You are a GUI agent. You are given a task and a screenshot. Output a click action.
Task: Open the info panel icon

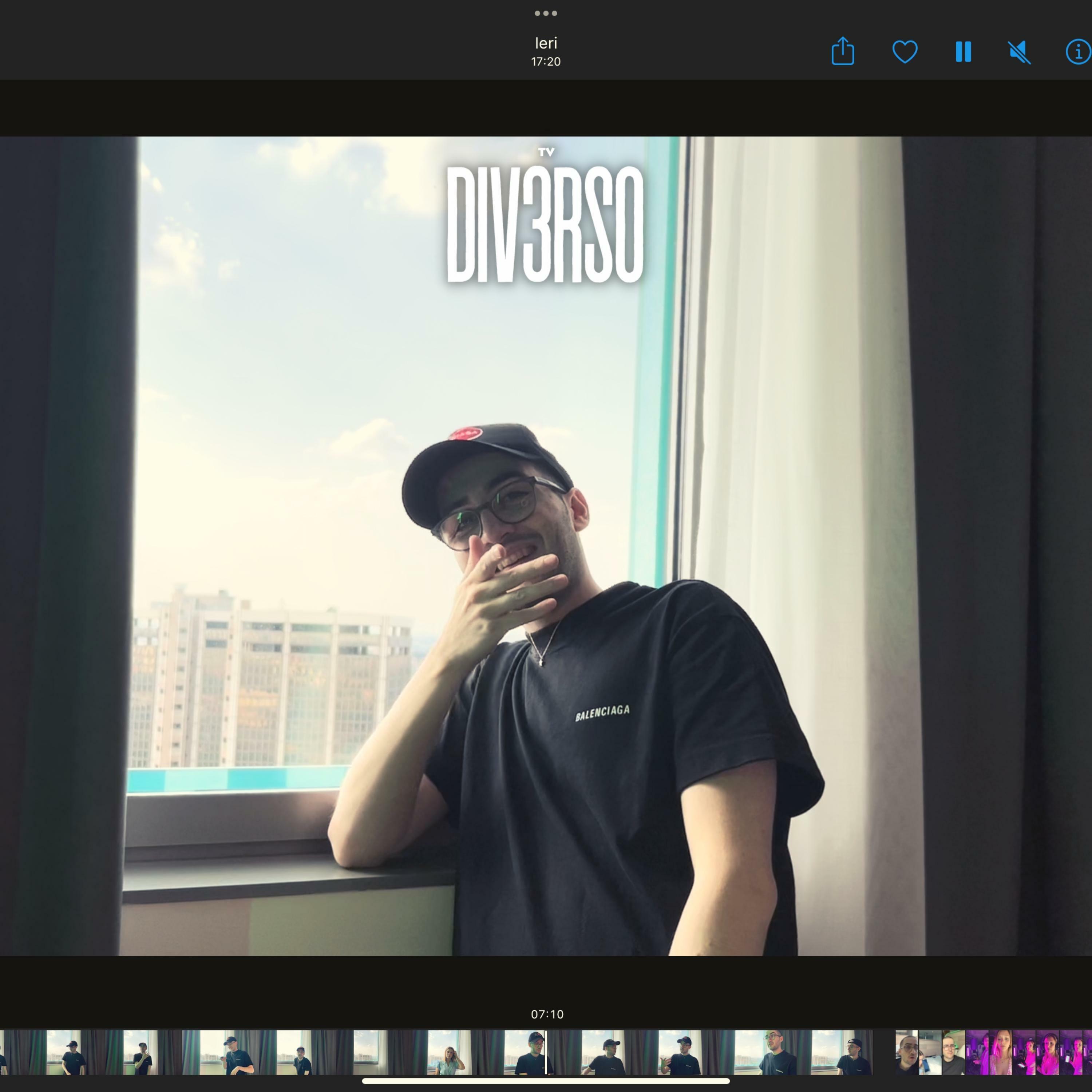1079,51
